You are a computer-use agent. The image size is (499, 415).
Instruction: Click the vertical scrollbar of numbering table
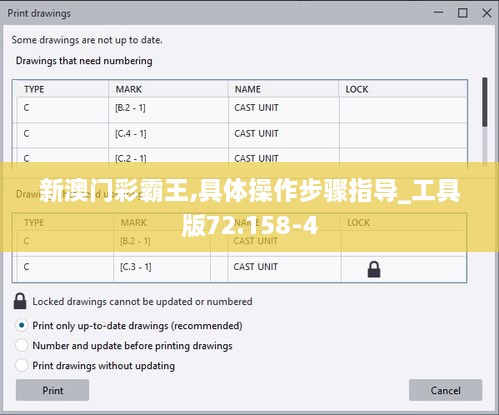click(x=485, y=122)
